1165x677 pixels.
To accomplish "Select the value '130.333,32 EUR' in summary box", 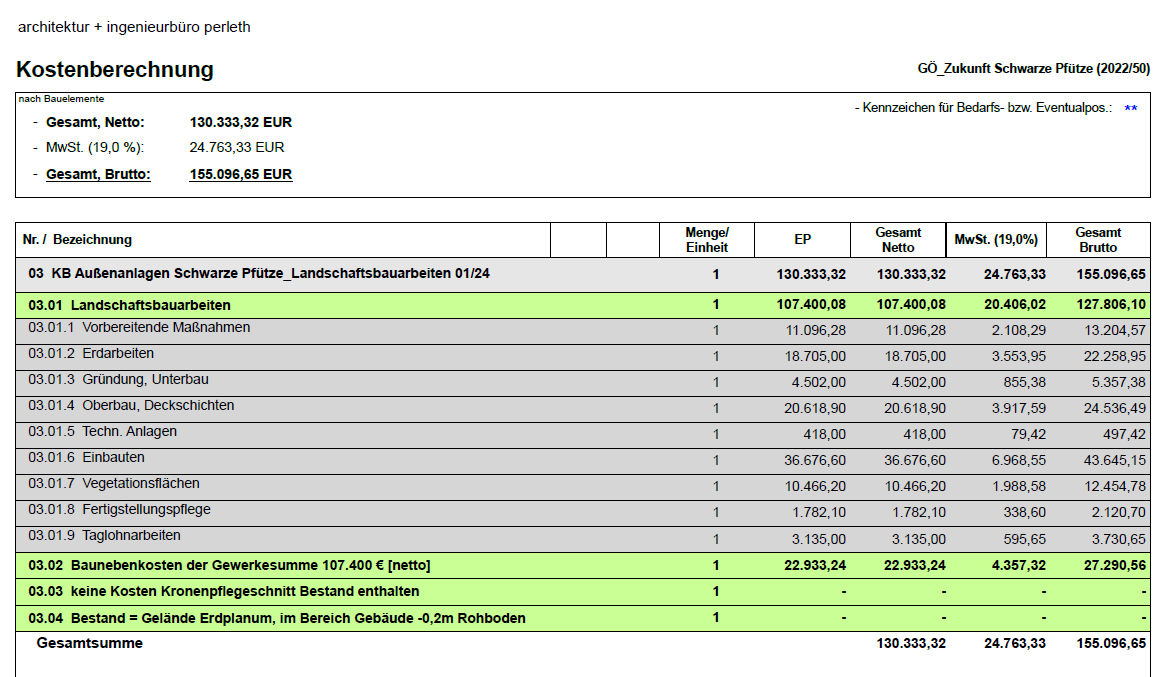I will (241, 122).
